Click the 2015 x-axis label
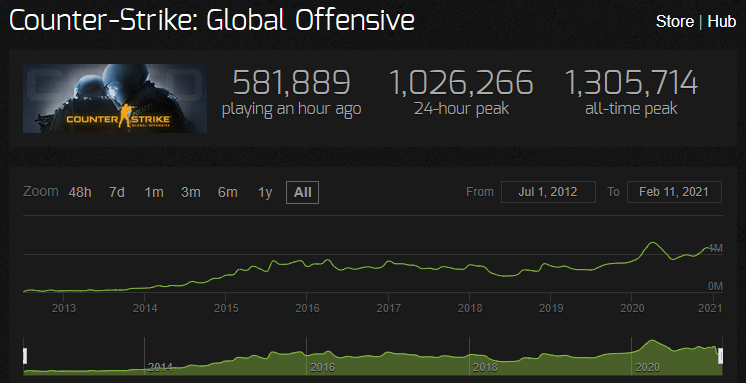Screen dimensions: 746x383 [x=226, y=308]
